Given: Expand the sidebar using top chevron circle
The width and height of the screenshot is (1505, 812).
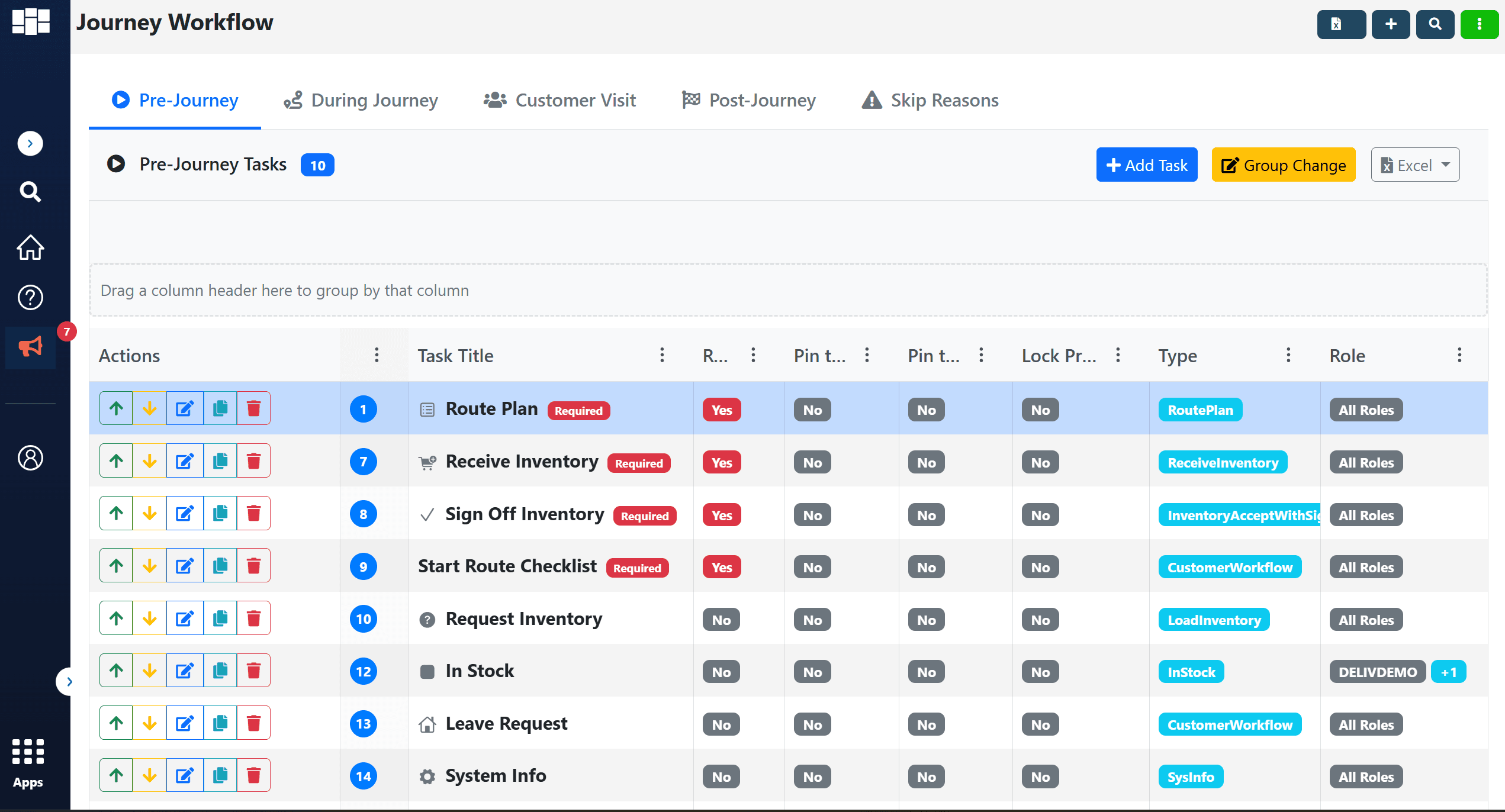Looking at the screenshot, I should tap(30, 143).
